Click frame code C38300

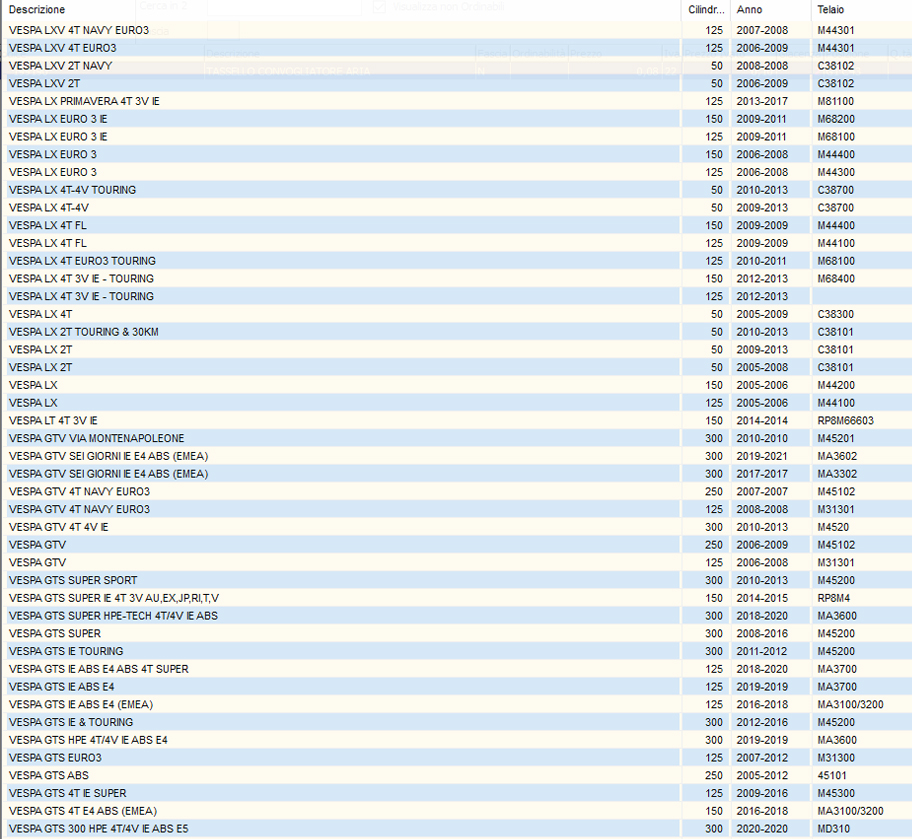[835, 314]
